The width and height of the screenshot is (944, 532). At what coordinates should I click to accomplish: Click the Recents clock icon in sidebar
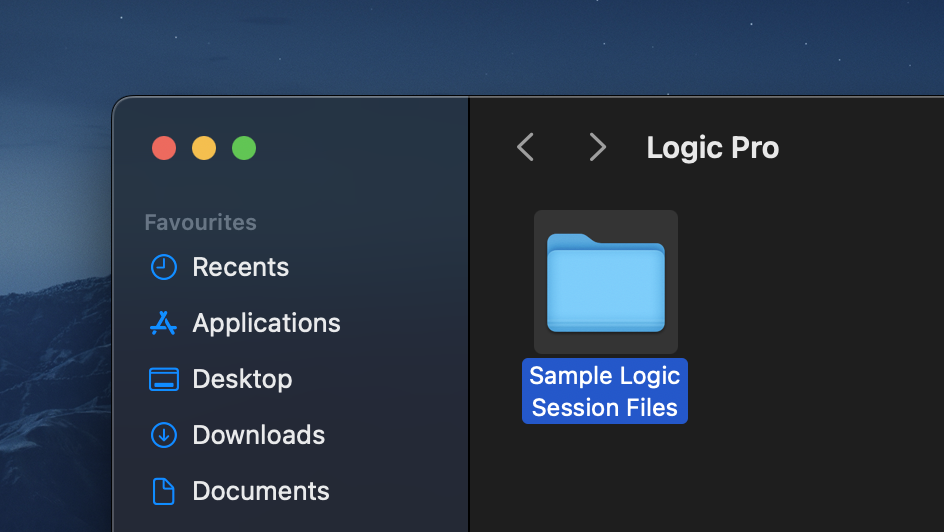163,267
